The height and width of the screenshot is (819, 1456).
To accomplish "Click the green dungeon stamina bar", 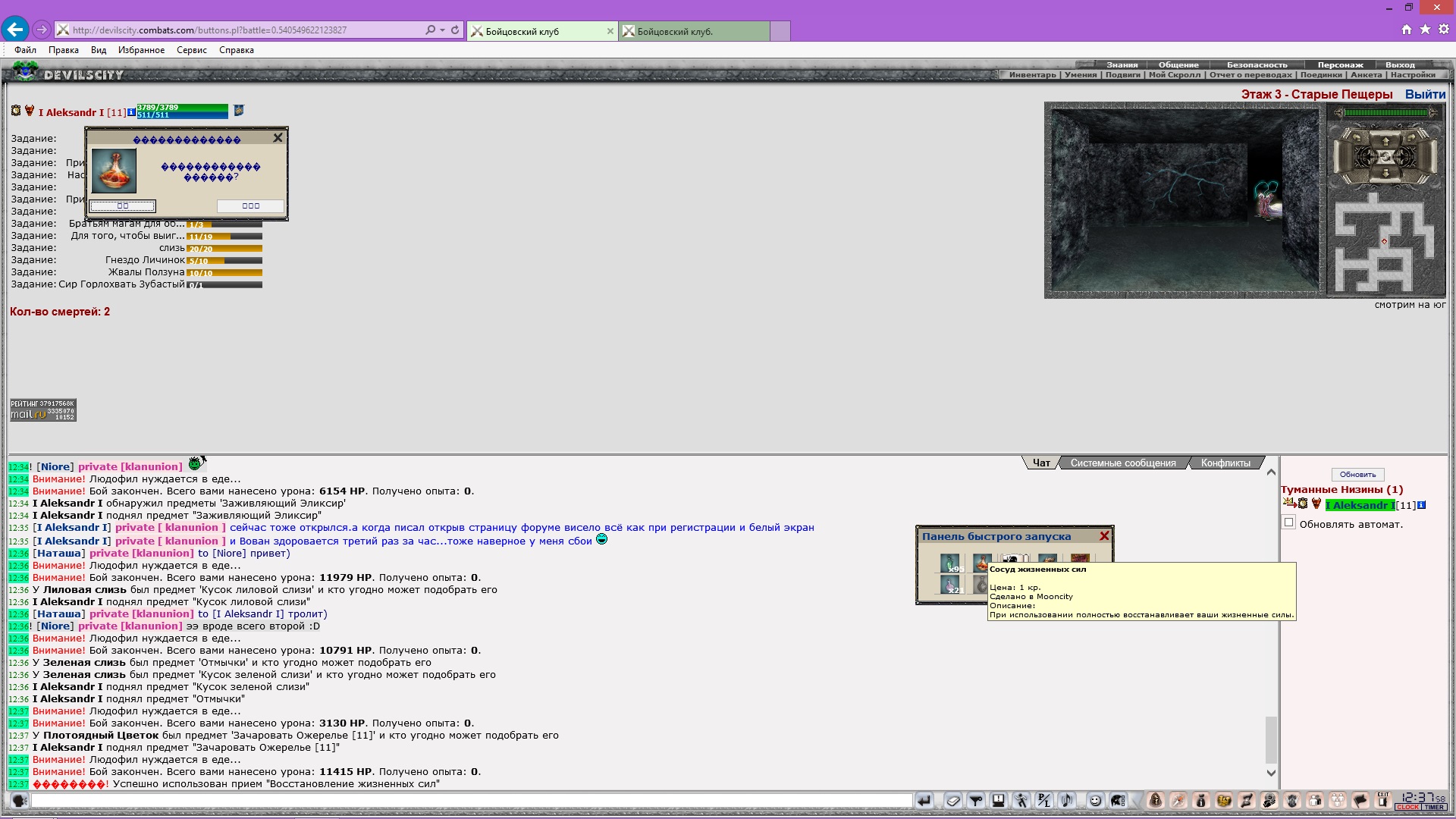I will (1385, 113).
